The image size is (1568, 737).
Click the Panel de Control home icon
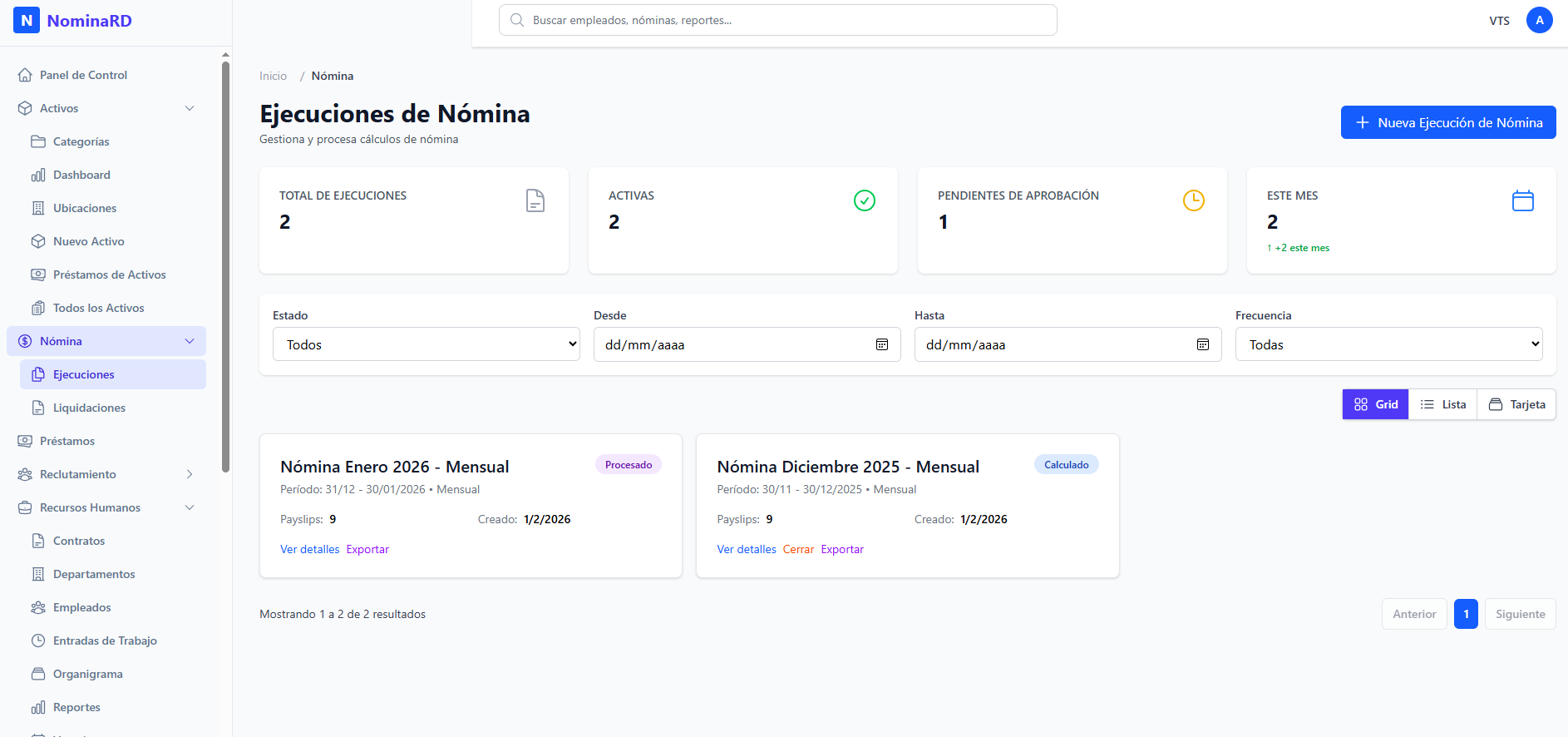25,75
